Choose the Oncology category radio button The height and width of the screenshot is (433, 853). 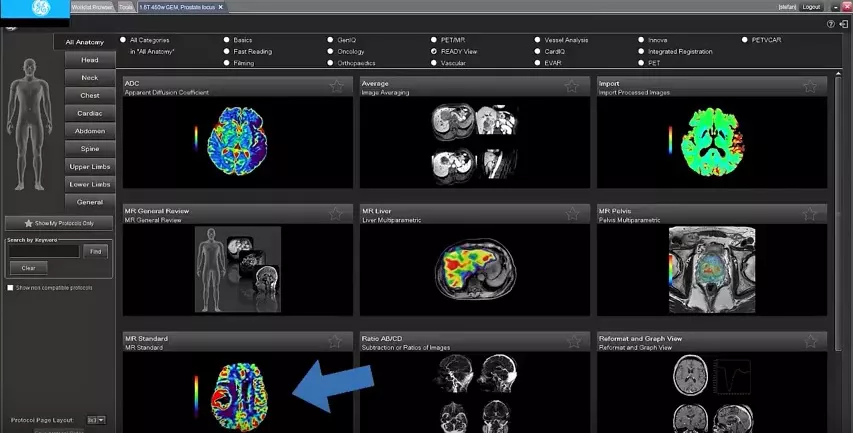330,51
